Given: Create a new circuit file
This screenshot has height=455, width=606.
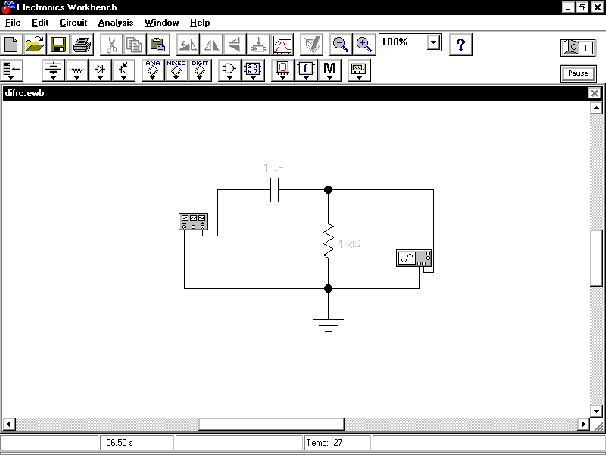Looking at the screenshot, I should pyautogui.click(x=12, y=44).
